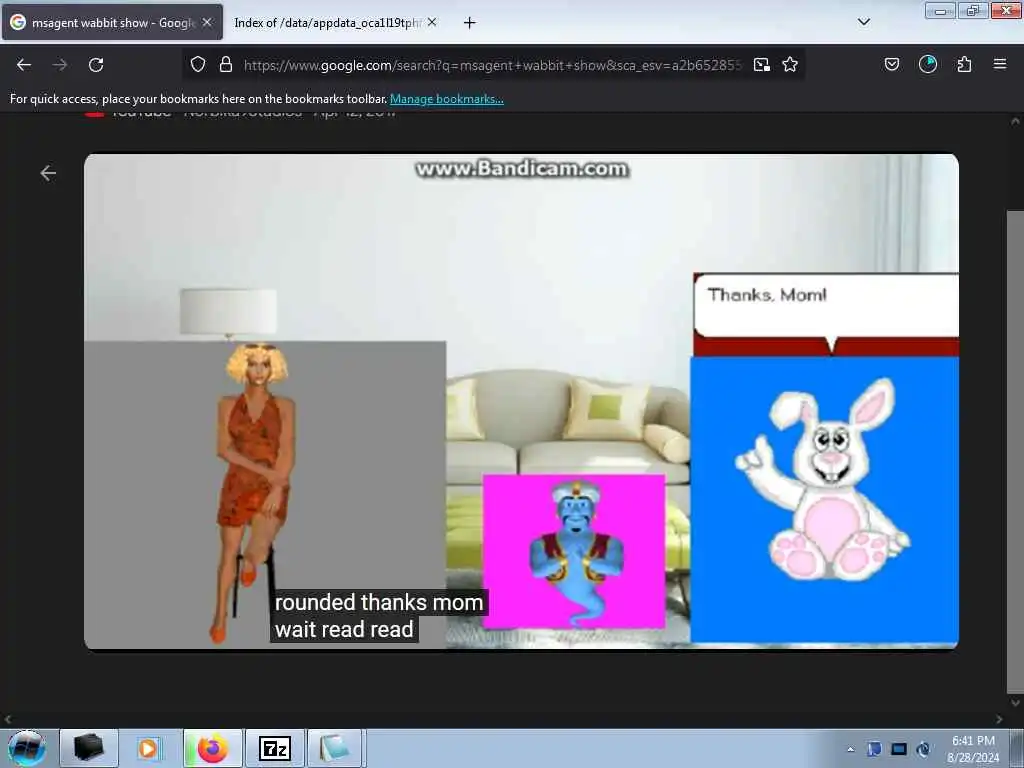Open a new tab with the plus button

[470, 23]
